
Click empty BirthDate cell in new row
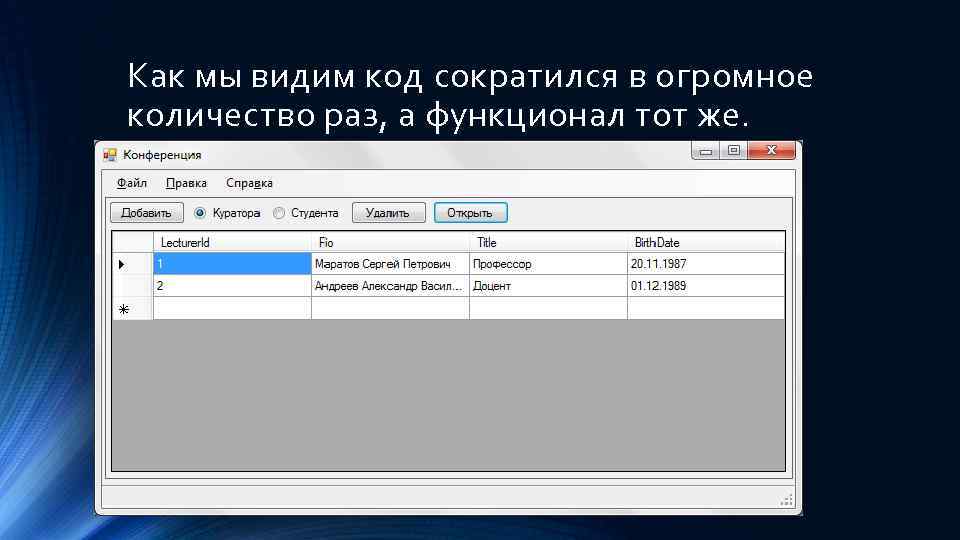706,309
